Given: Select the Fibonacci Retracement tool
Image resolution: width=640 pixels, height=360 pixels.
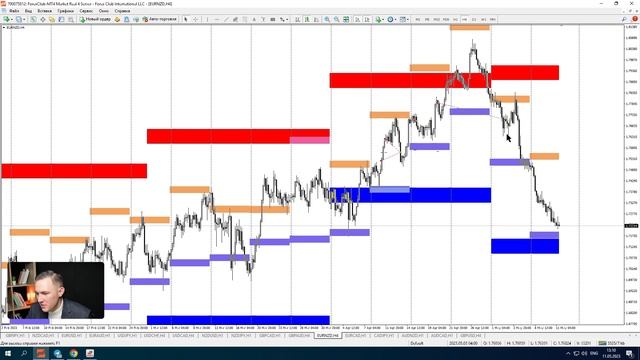Looking at the screenshot, I should point(244,19).
